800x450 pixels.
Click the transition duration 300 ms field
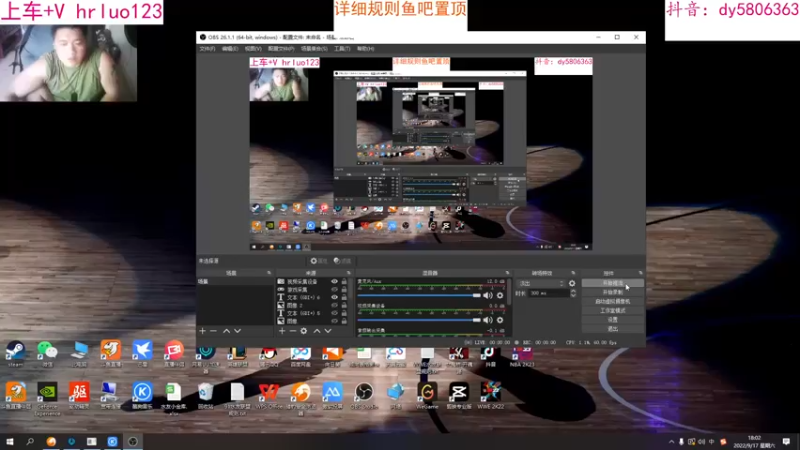click(548, 293)
